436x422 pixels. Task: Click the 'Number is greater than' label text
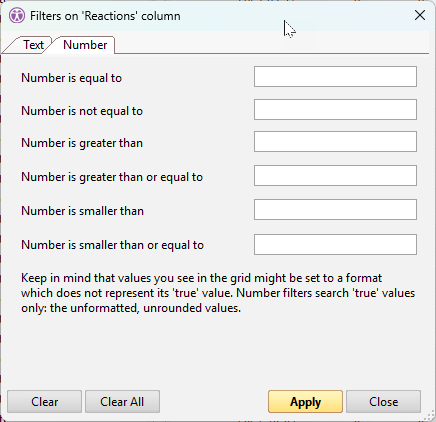pyautogui.click(x=82, y=143)
